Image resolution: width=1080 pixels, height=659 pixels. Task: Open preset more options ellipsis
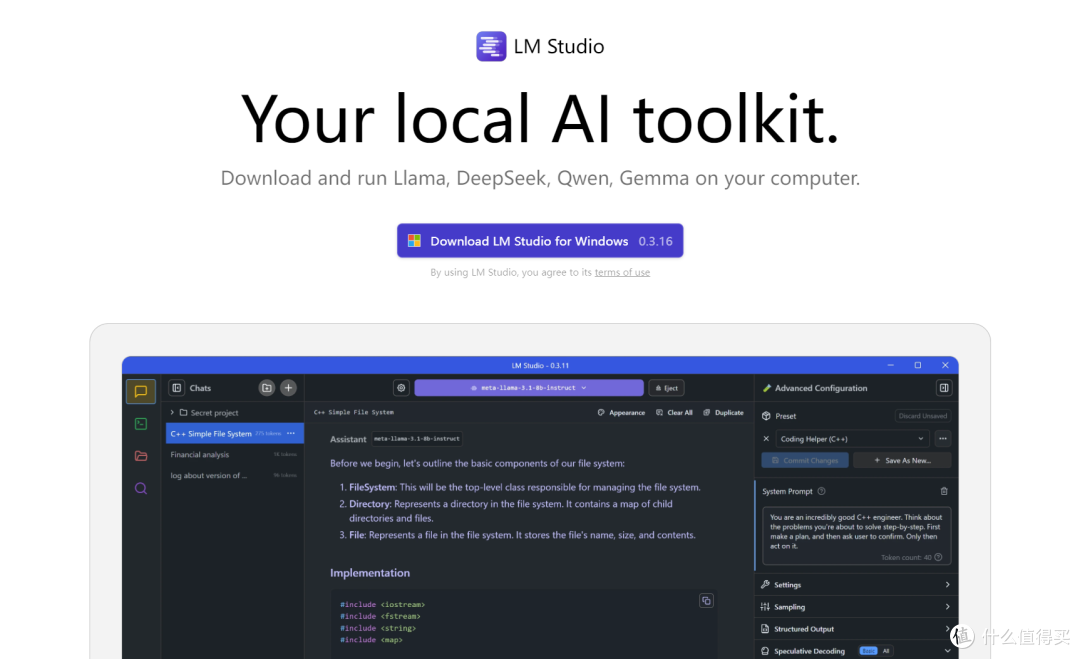pos(943,439)
